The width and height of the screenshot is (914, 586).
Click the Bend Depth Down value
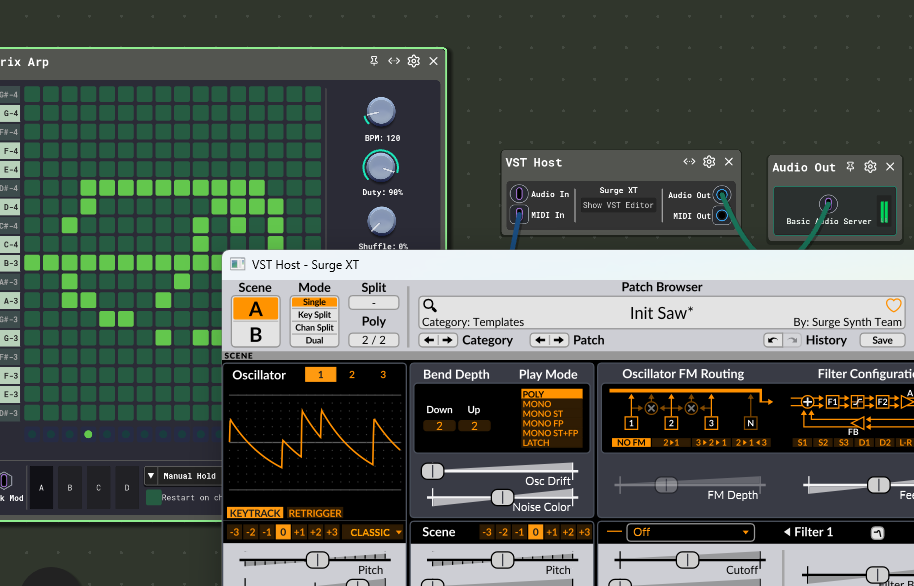(440, 426)
